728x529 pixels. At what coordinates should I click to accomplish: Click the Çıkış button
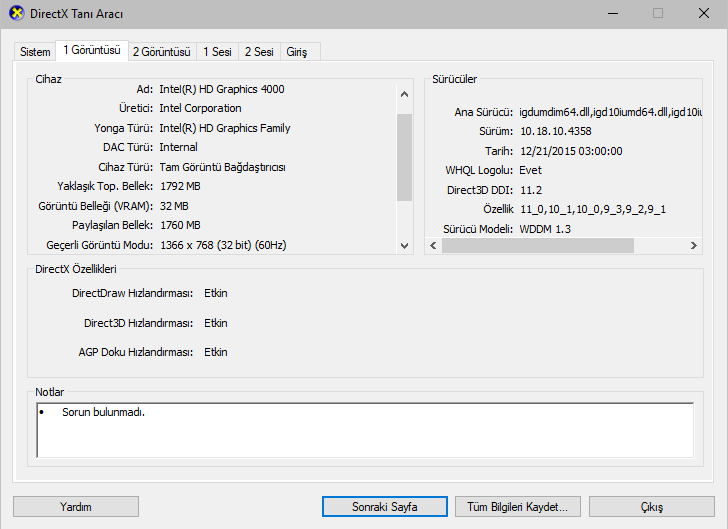(652, 507)
